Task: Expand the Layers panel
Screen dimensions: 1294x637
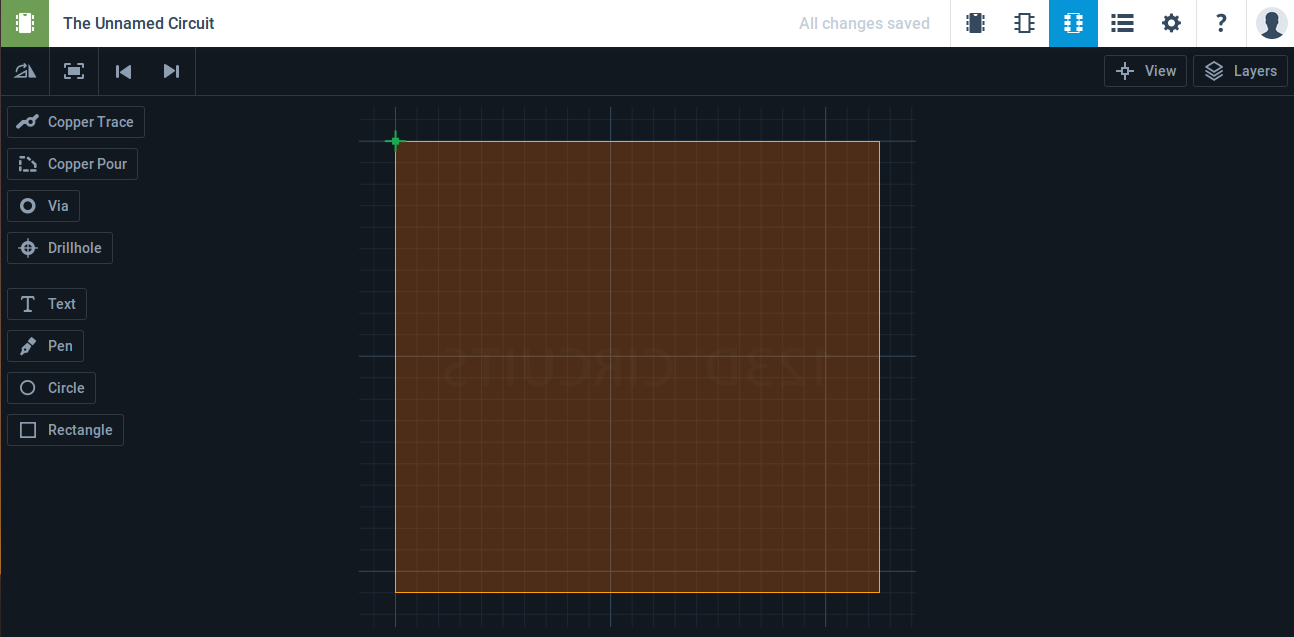Action: [x=1240, y=71]
